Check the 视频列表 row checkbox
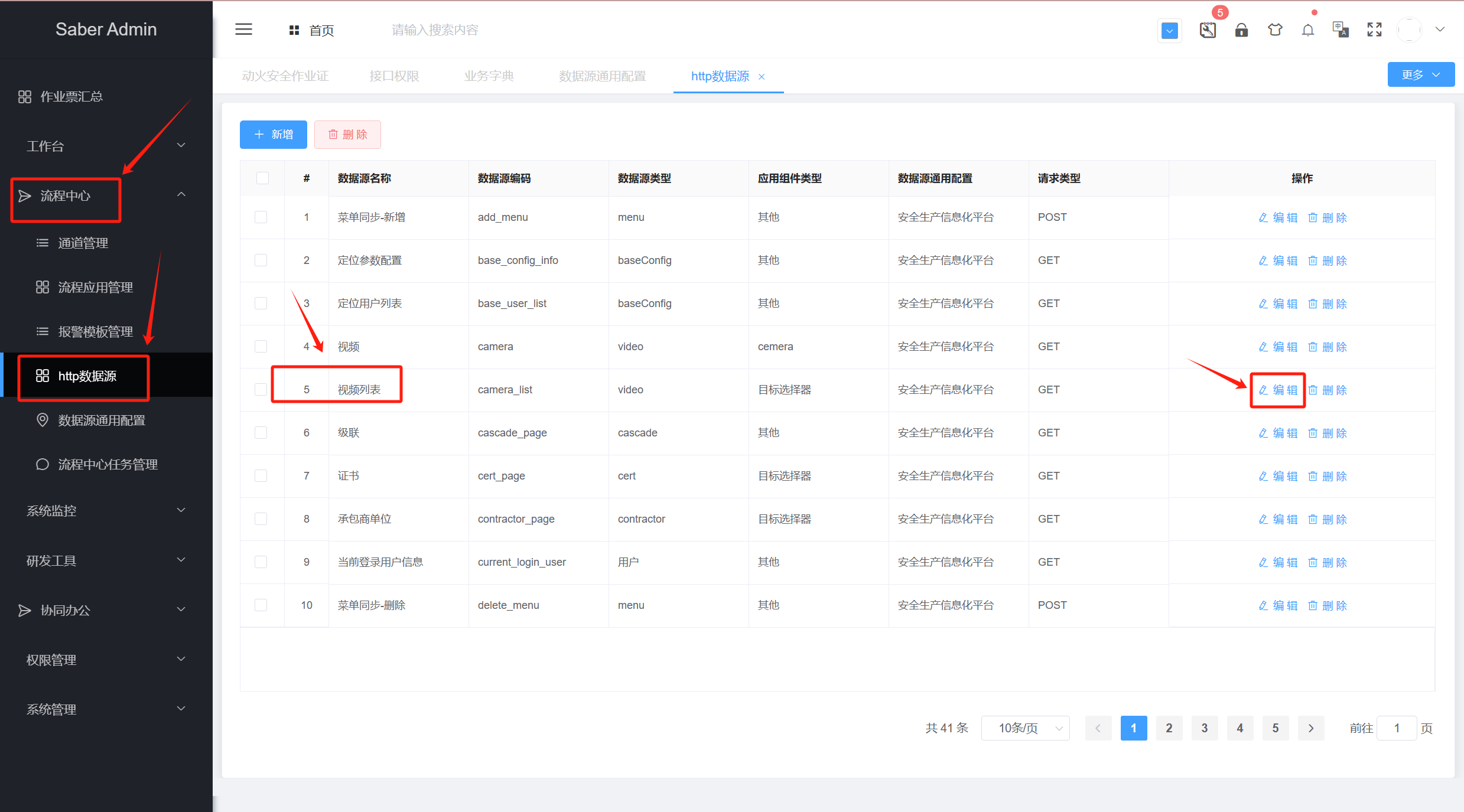1464x812 pixels. (261, 389)
